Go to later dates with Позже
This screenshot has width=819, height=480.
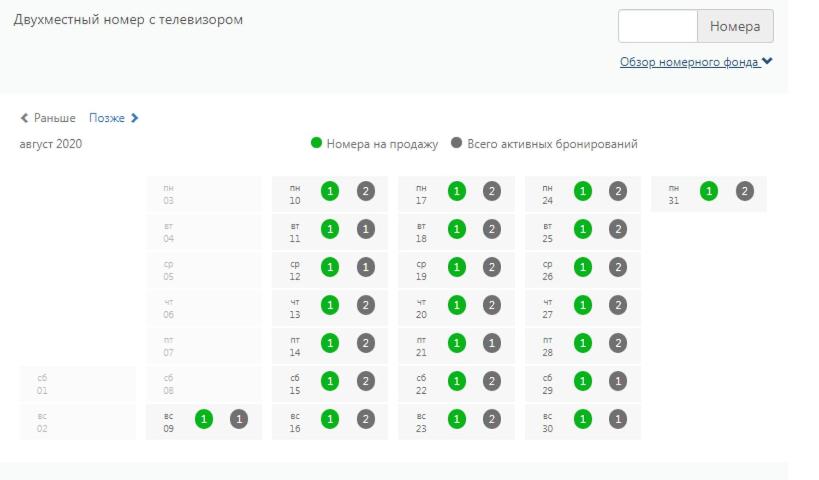(x=107, y=118)
